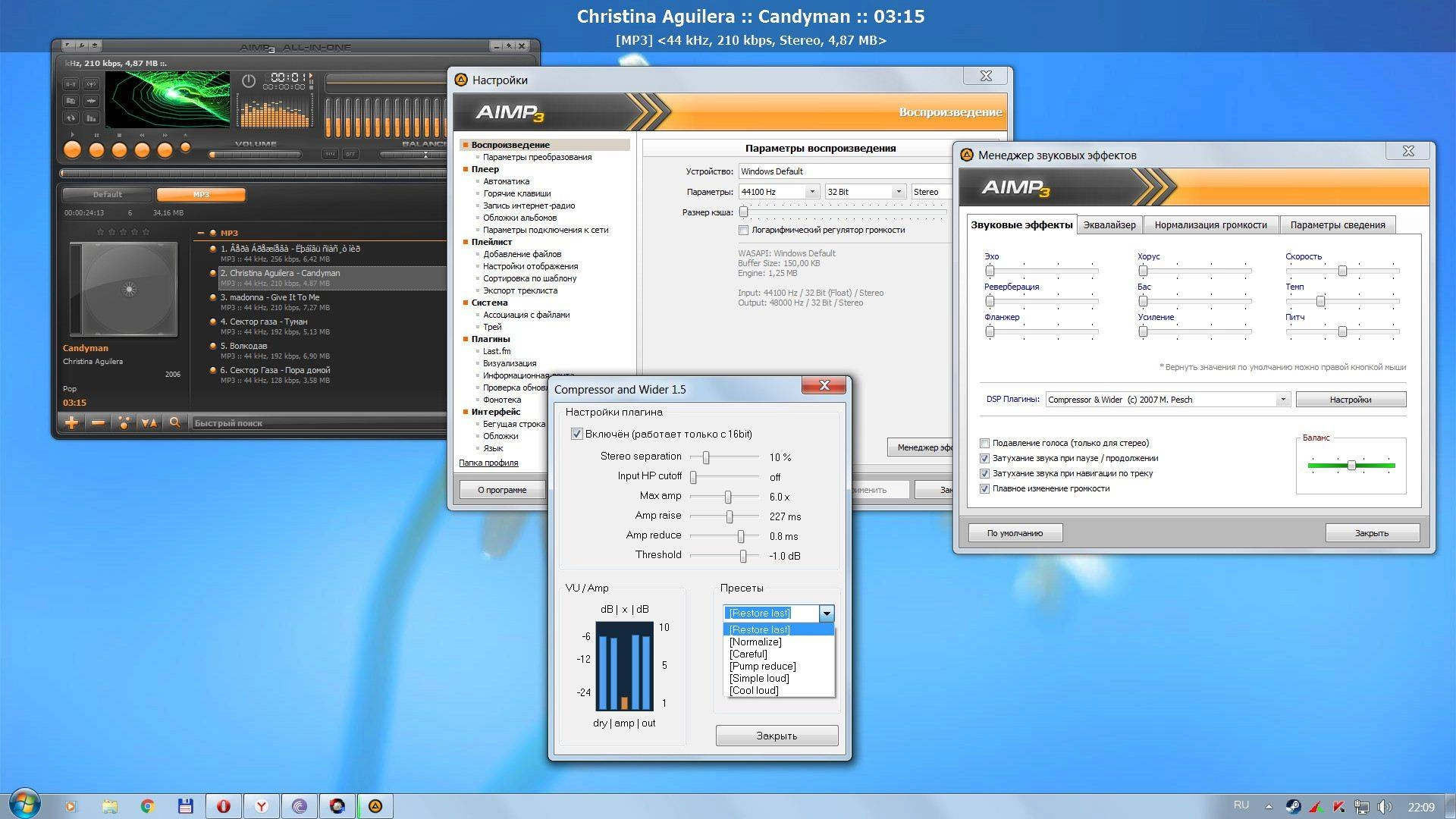Adjust the green Баланс slider

pos(1351,465)
